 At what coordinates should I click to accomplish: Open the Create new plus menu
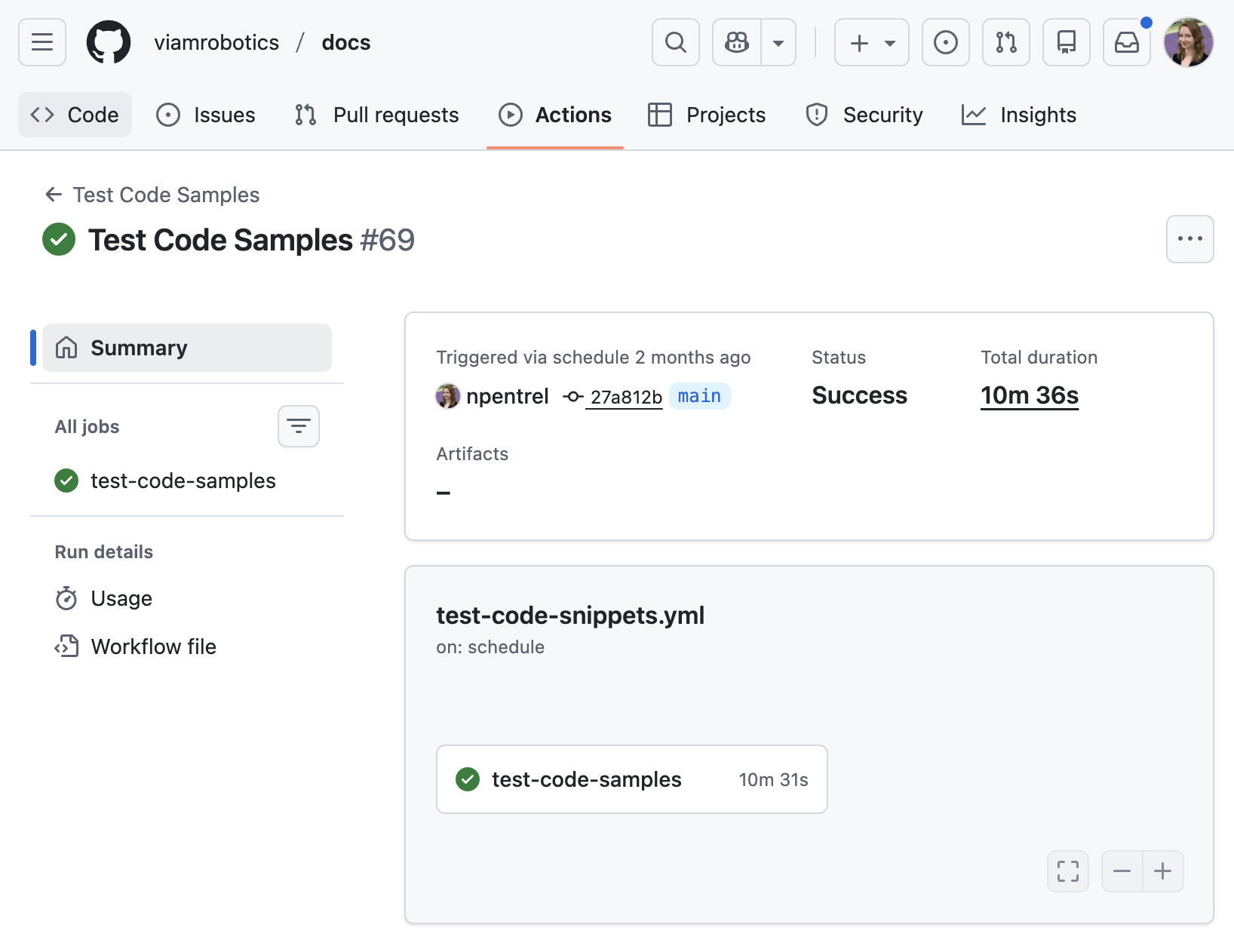pos(872,42)
